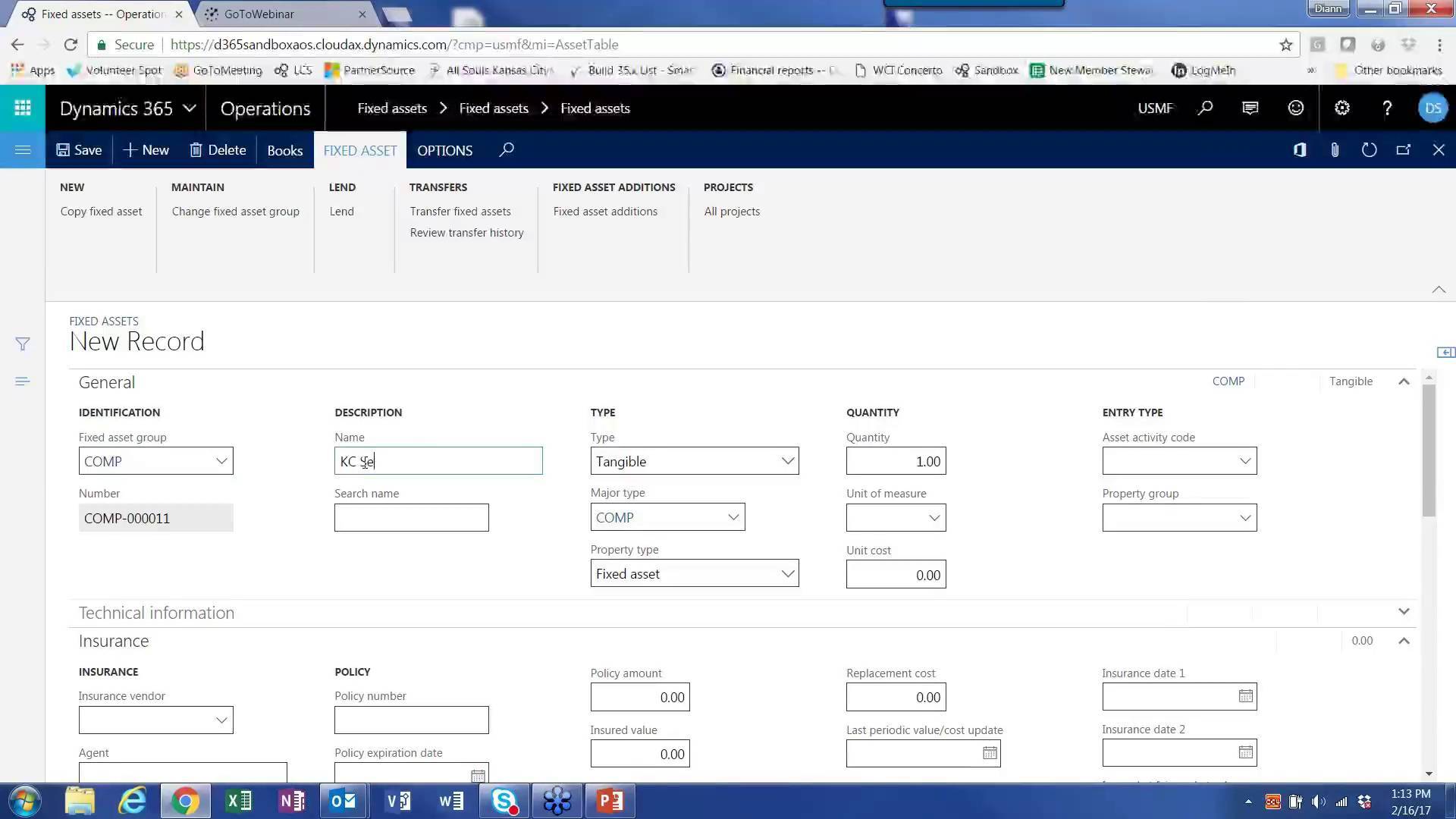Screen dimensions: 1456x819
Task: Open the message center notifications
Action: click(1249, 108)
